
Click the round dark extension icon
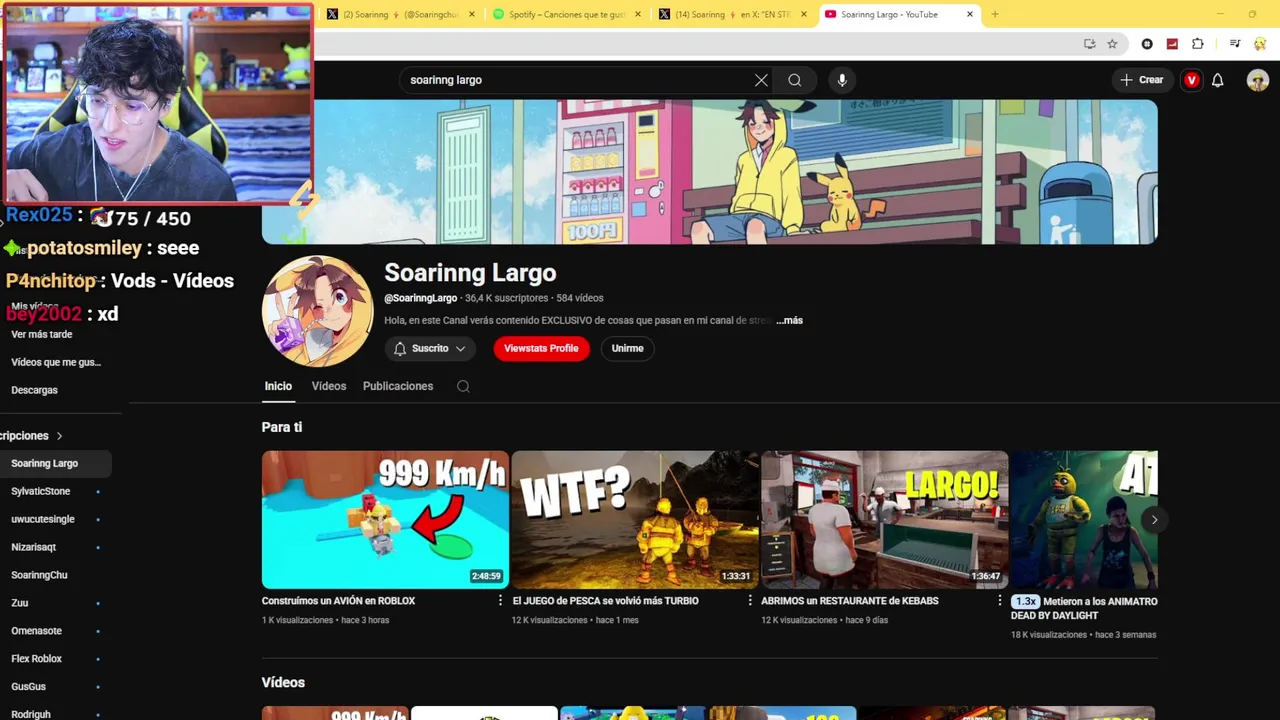(1147, 44)
